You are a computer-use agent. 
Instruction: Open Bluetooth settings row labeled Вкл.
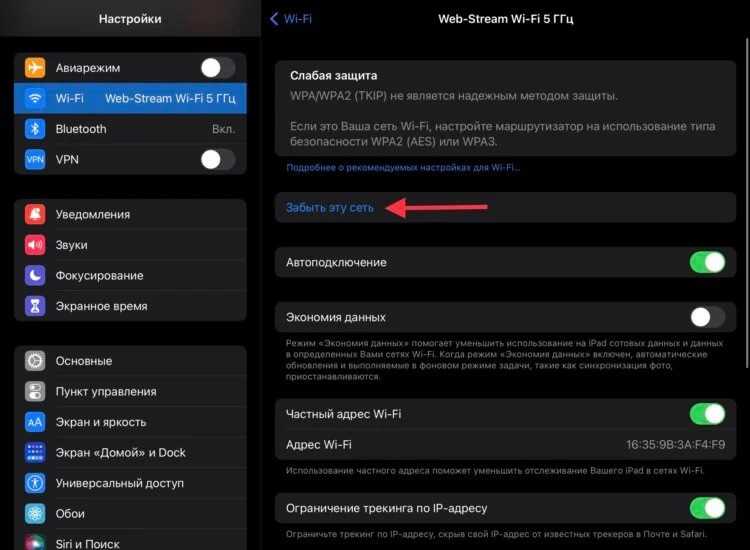[130, 129]
